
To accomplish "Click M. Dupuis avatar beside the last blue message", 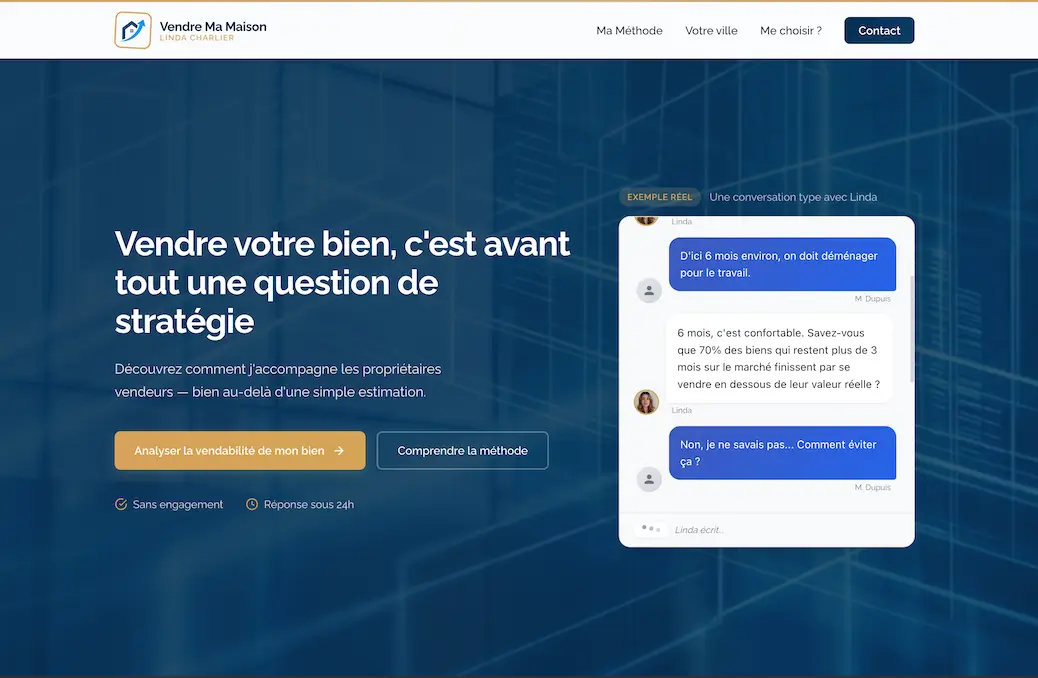I will (649, 479).
